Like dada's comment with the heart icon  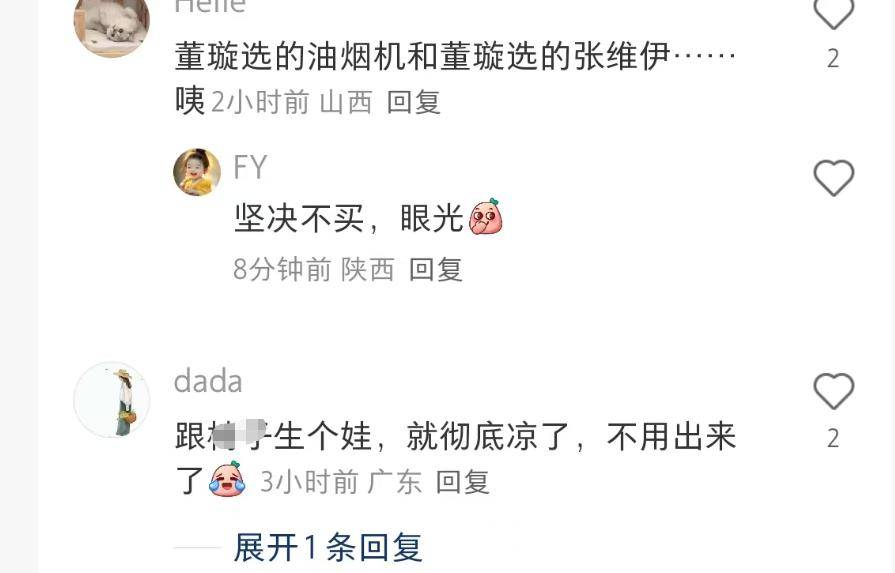[x=833, y=391]
